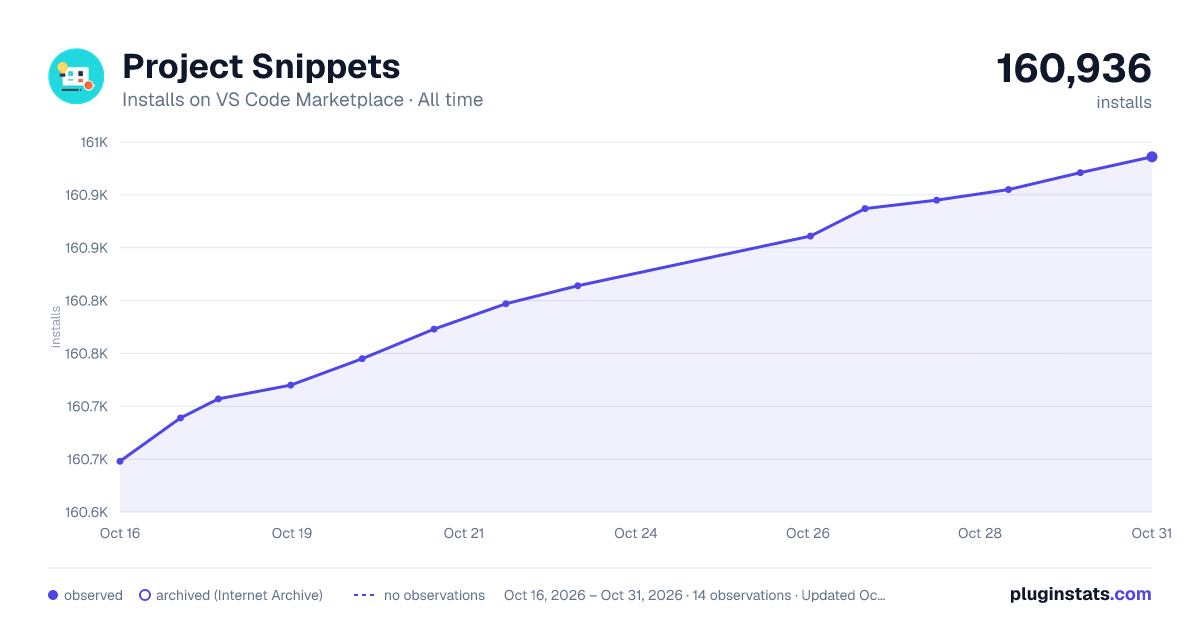This screenshot has width=1200, height=630.
Task: Click the Oct 28 x-axis label
Action: tap(980, 533)
